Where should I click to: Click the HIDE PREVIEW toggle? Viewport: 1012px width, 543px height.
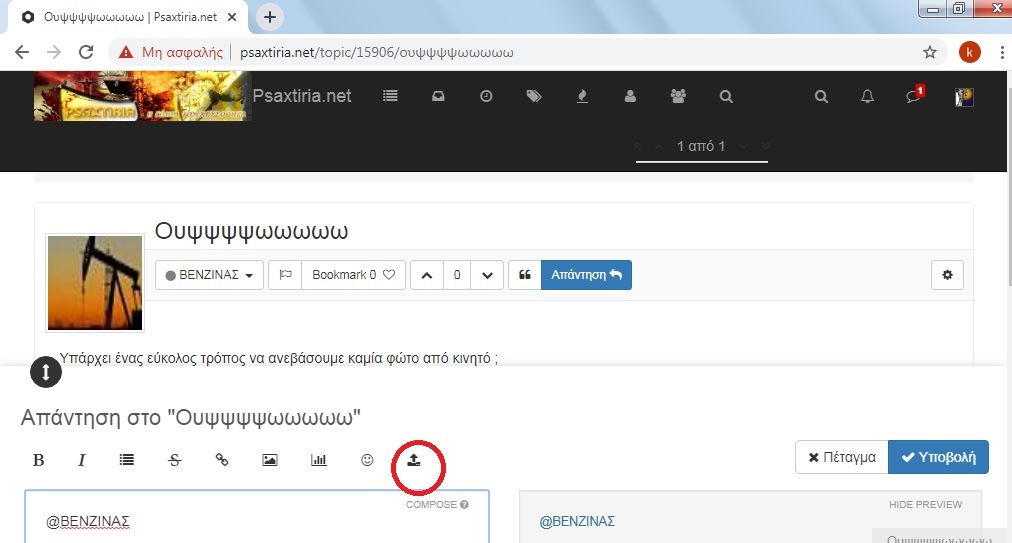pyautogui.click(x=925, y=504)
